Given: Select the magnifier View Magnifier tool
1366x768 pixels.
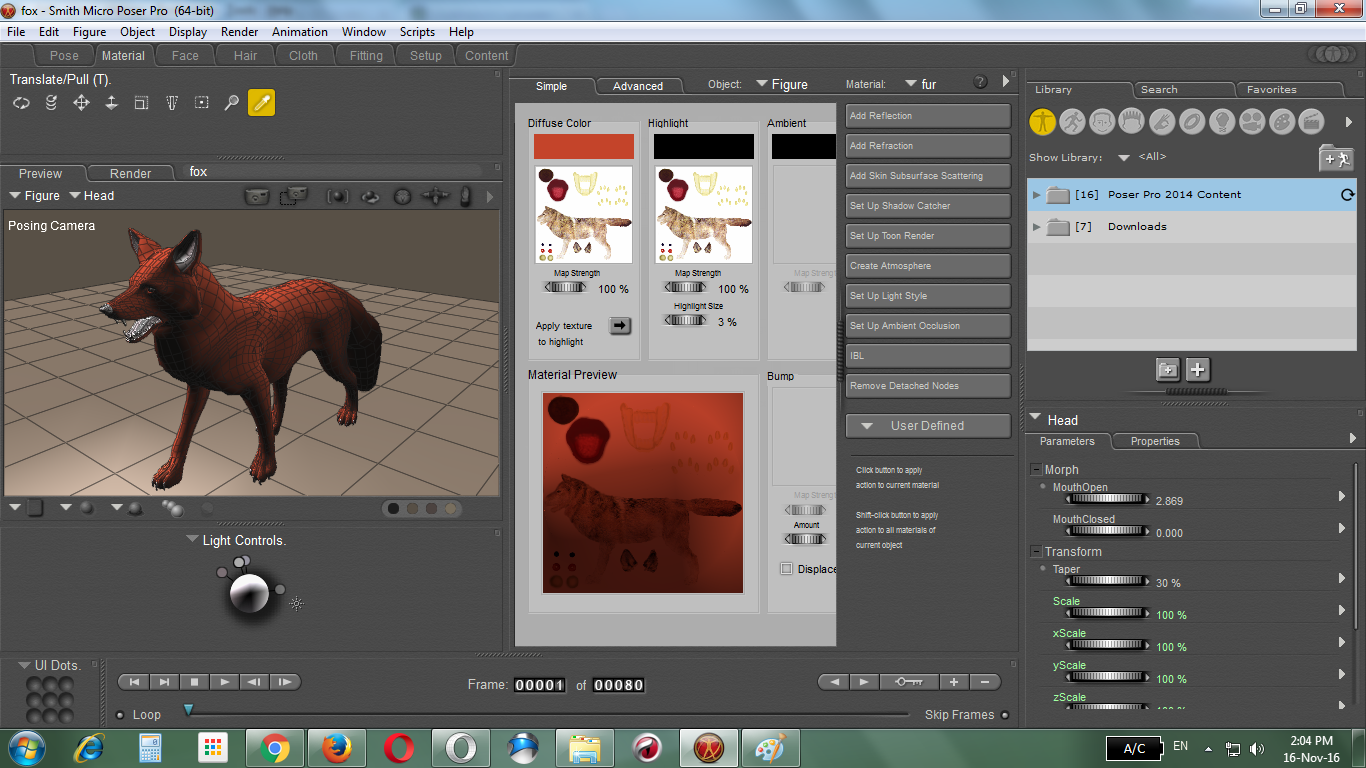Looking at the screenshot, I should pos(231,102).
